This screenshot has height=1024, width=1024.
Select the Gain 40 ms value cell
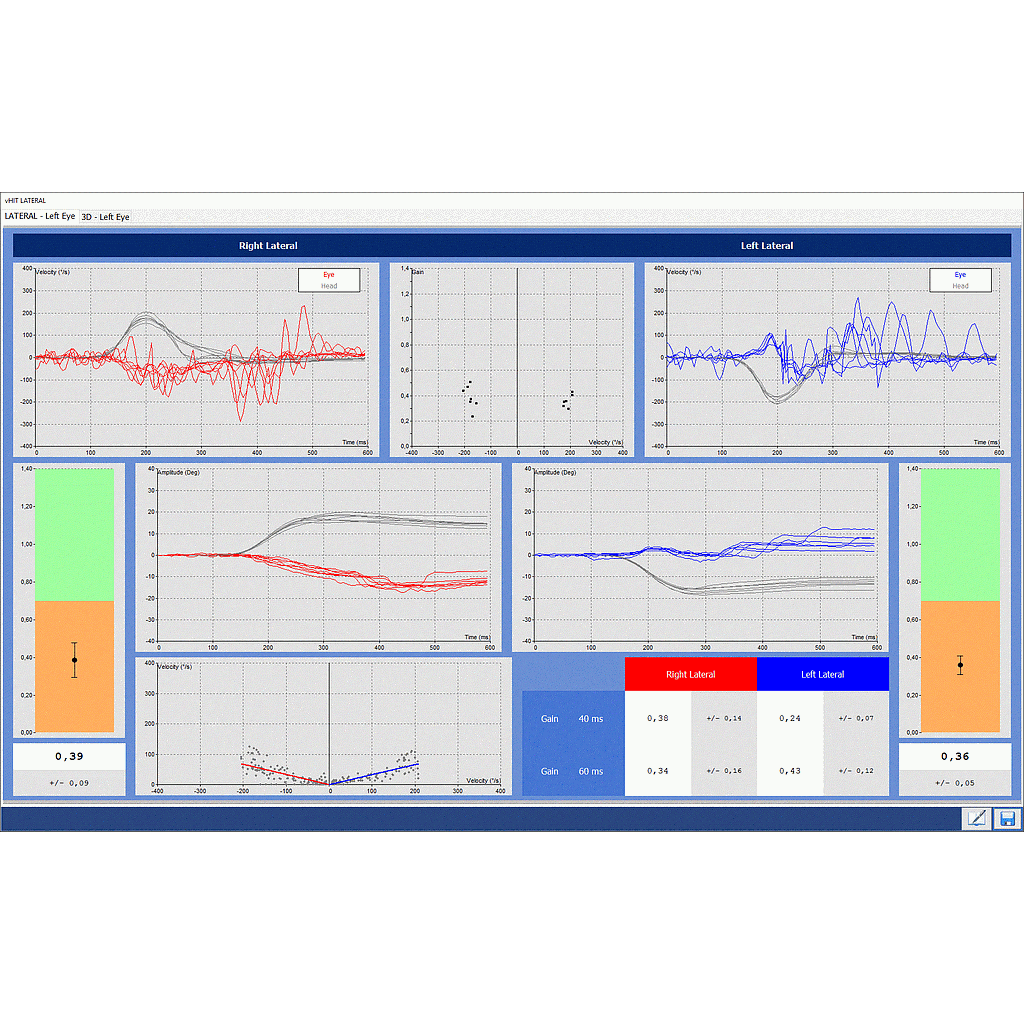coord(657,718)
